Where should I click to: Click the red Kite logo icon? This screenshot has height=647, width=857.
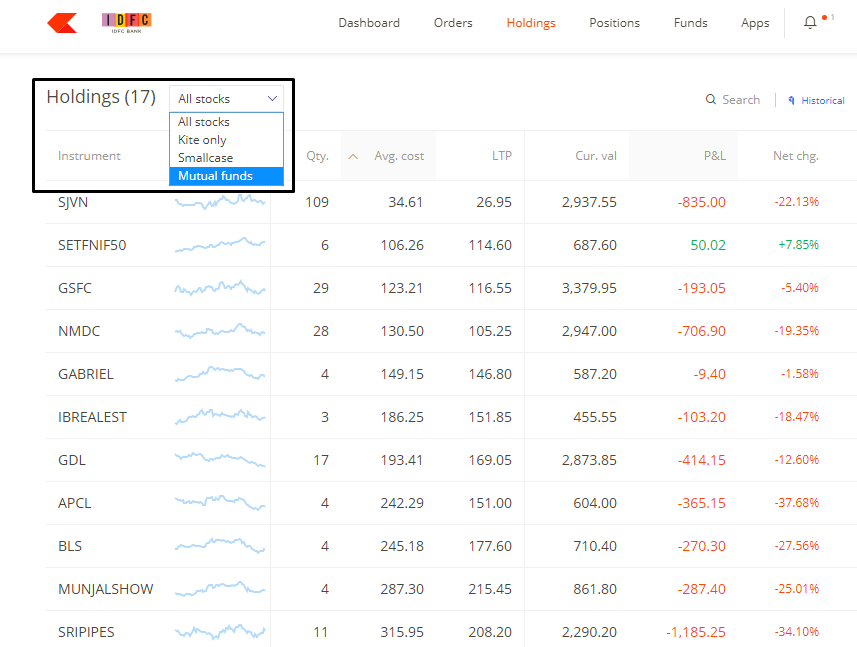(62, 23)
